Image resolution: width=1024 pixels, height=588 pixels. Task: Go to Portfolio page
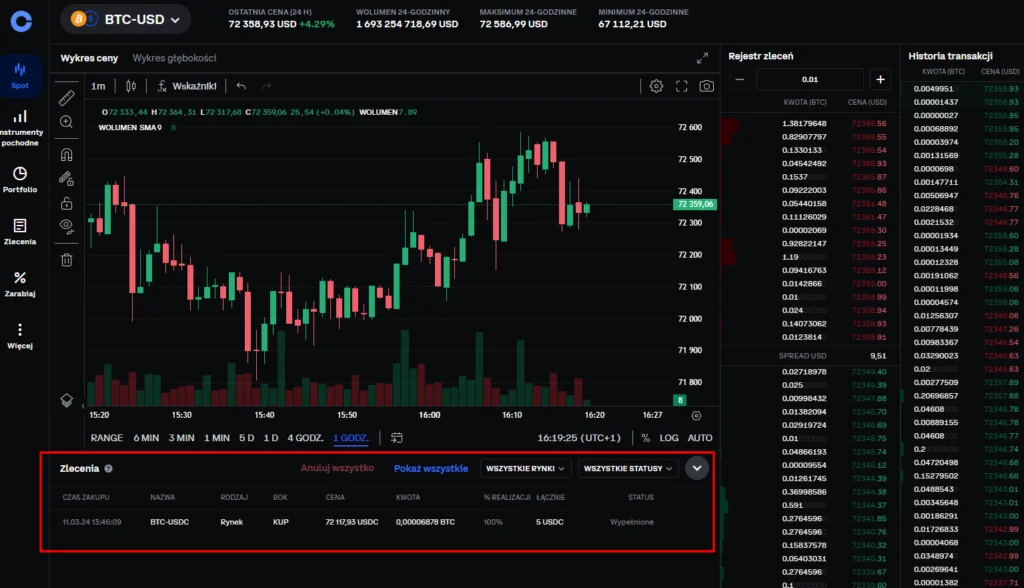click(20, 180)
